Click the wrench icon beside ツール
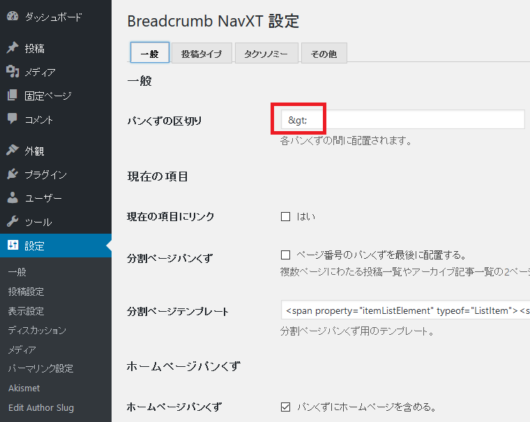 [13, 221]
